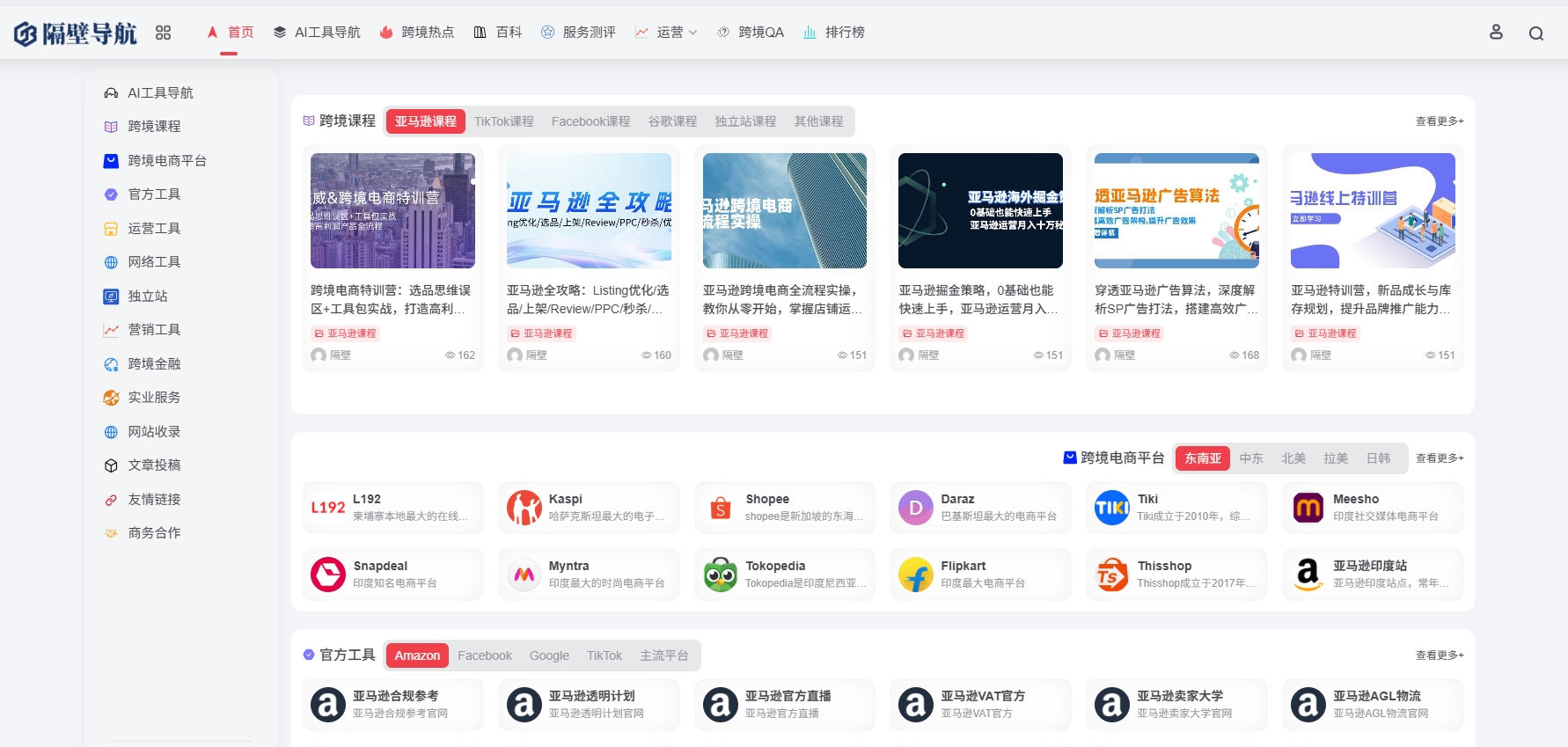Viewport: 1568px width, 747px height.
Task: Click the Flipkart yellow icon
Action: pos(915,575)
